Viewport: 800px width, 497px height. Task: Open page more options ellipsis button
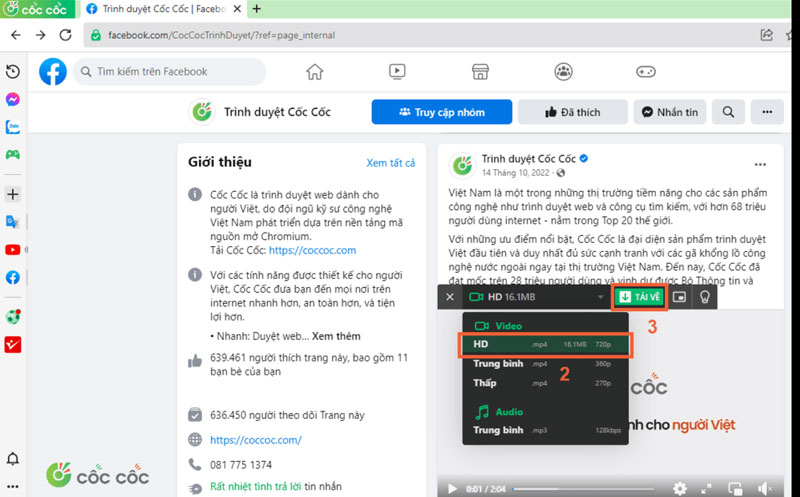pos(767,112)
